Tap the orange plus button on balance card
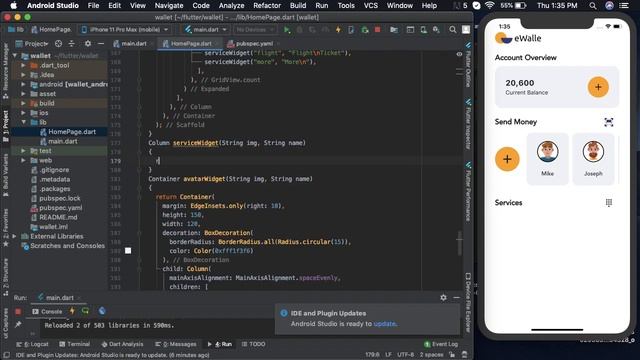 pos(598,87)
